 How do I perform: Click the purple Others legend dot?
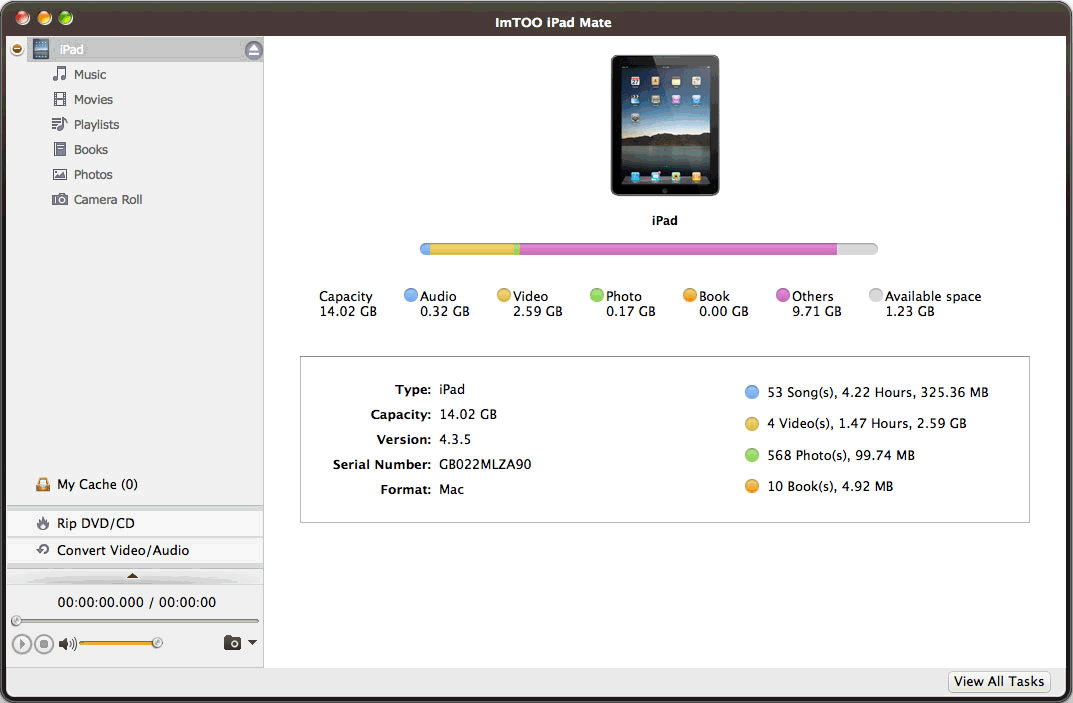[x=783, y=295]
